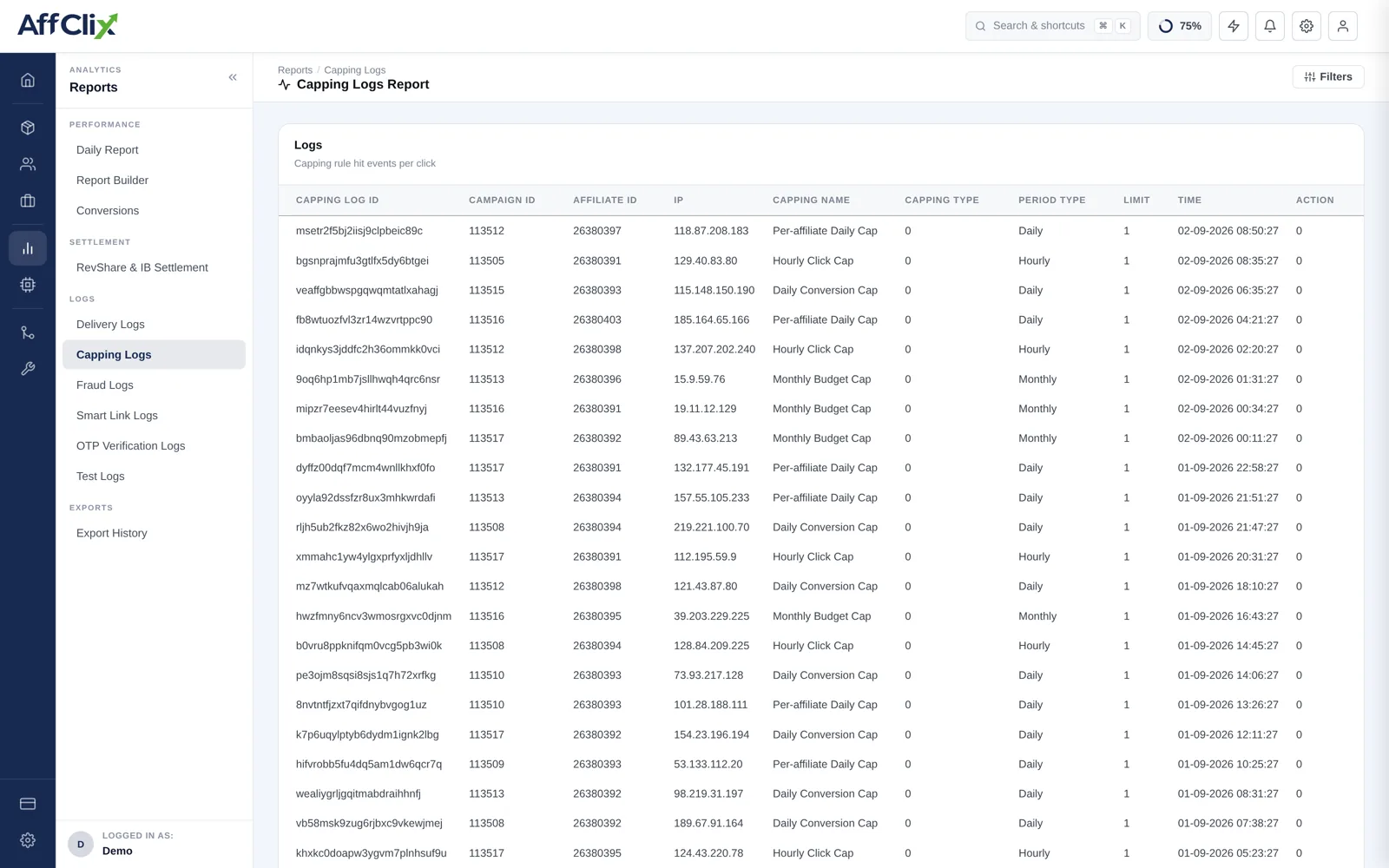Open the wrench tools icon
This screenshot has width=1389, height=868.
tap(28, 369)
